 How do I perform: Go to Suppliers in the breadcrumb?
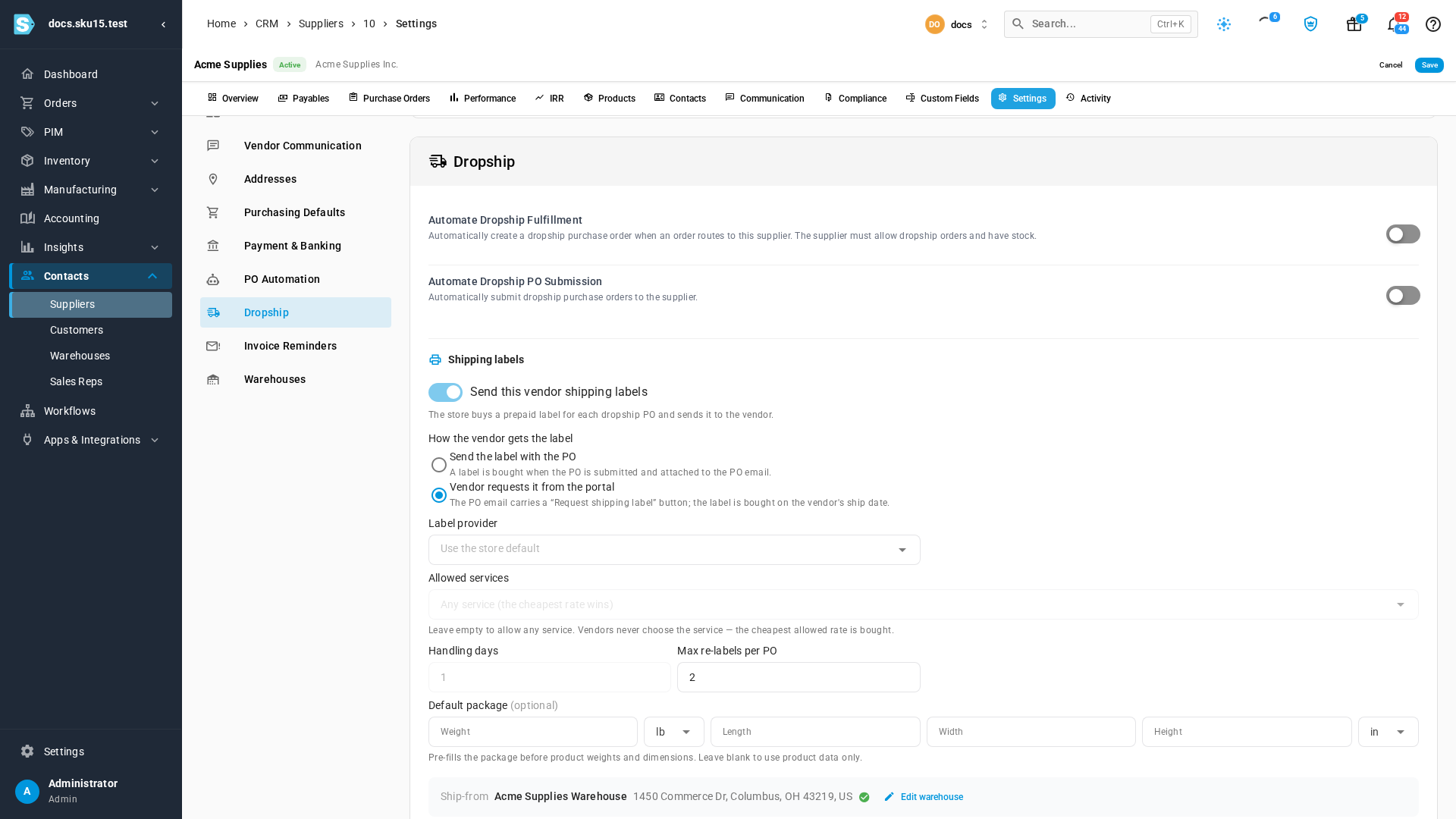pyautogui.click(x=321, y=24)
